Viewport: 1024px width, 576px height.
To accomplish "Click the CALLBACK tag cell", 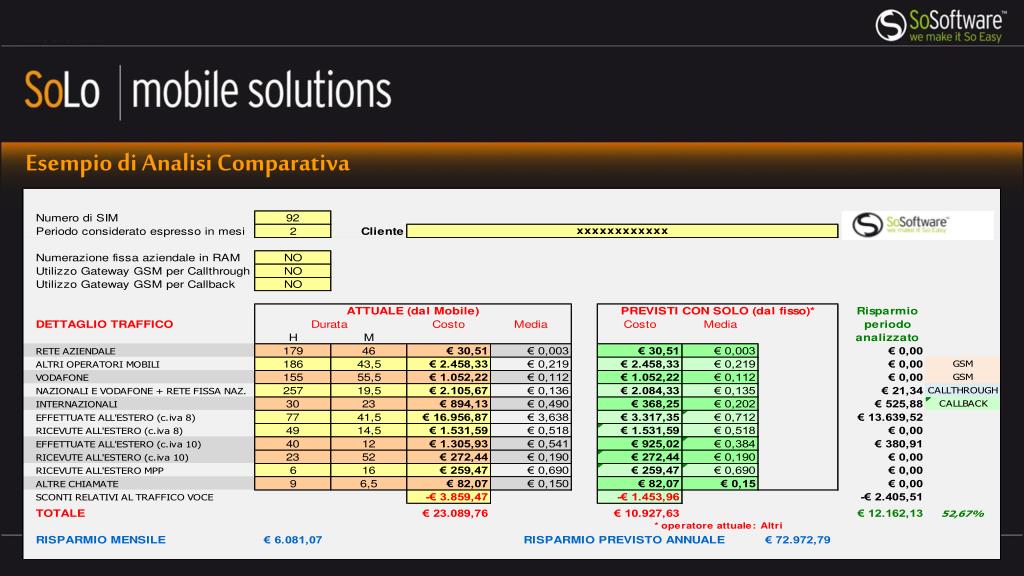I will (963, 404).
